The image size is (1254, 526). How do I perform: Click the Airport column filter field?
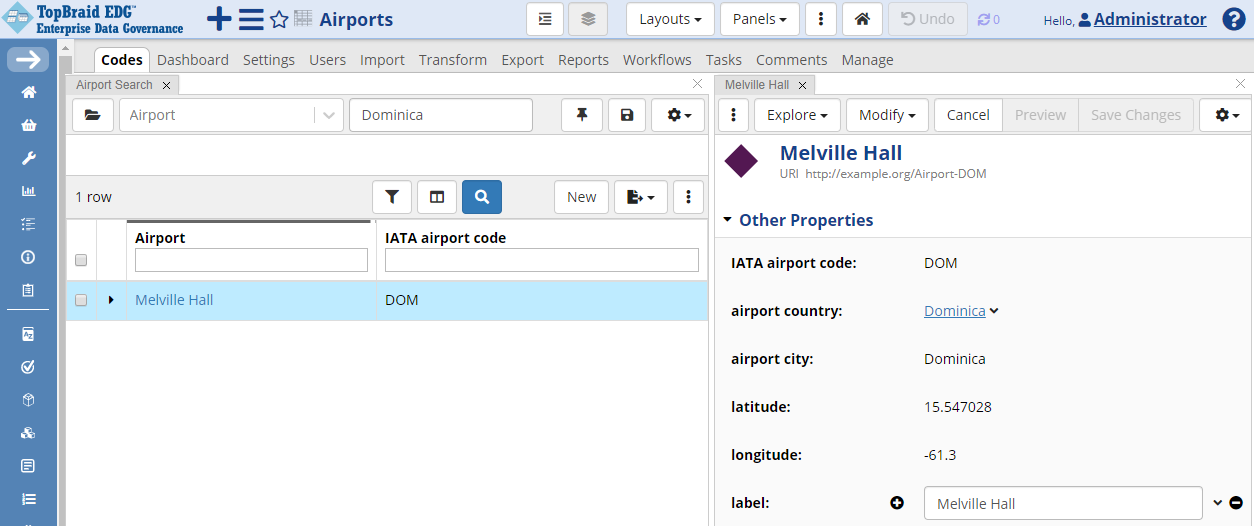251,261
